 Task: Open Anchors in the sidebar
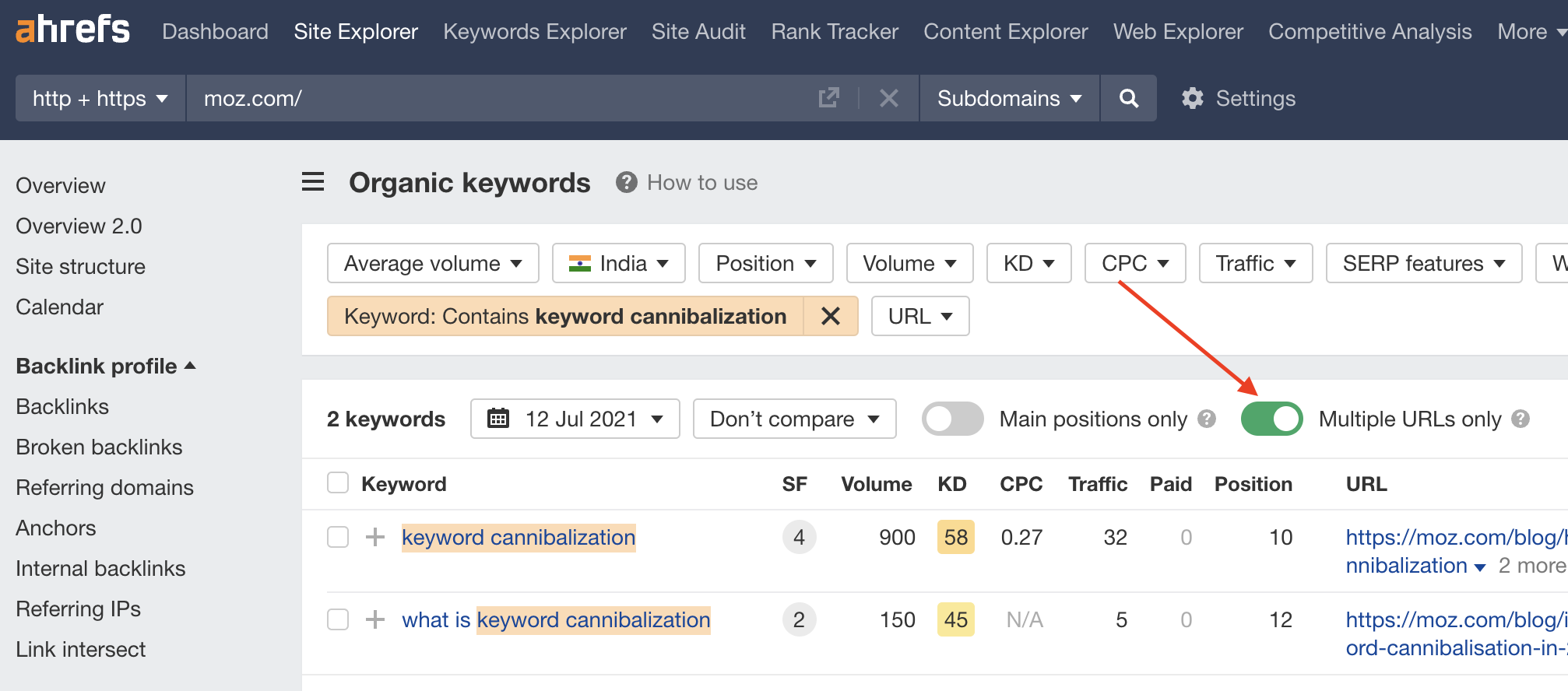point(56,528)
